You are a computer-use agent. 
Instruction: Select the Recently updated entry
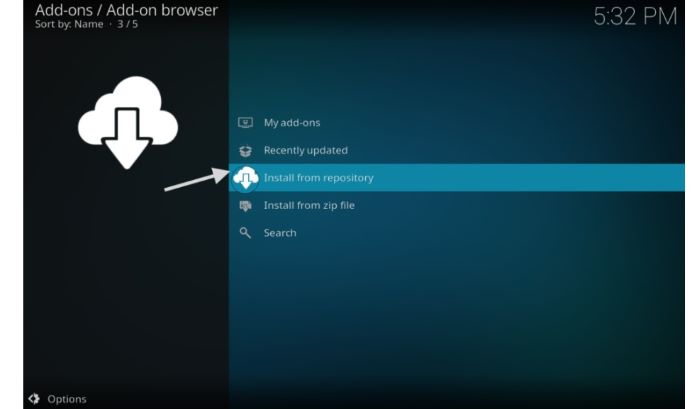point(457,150)
